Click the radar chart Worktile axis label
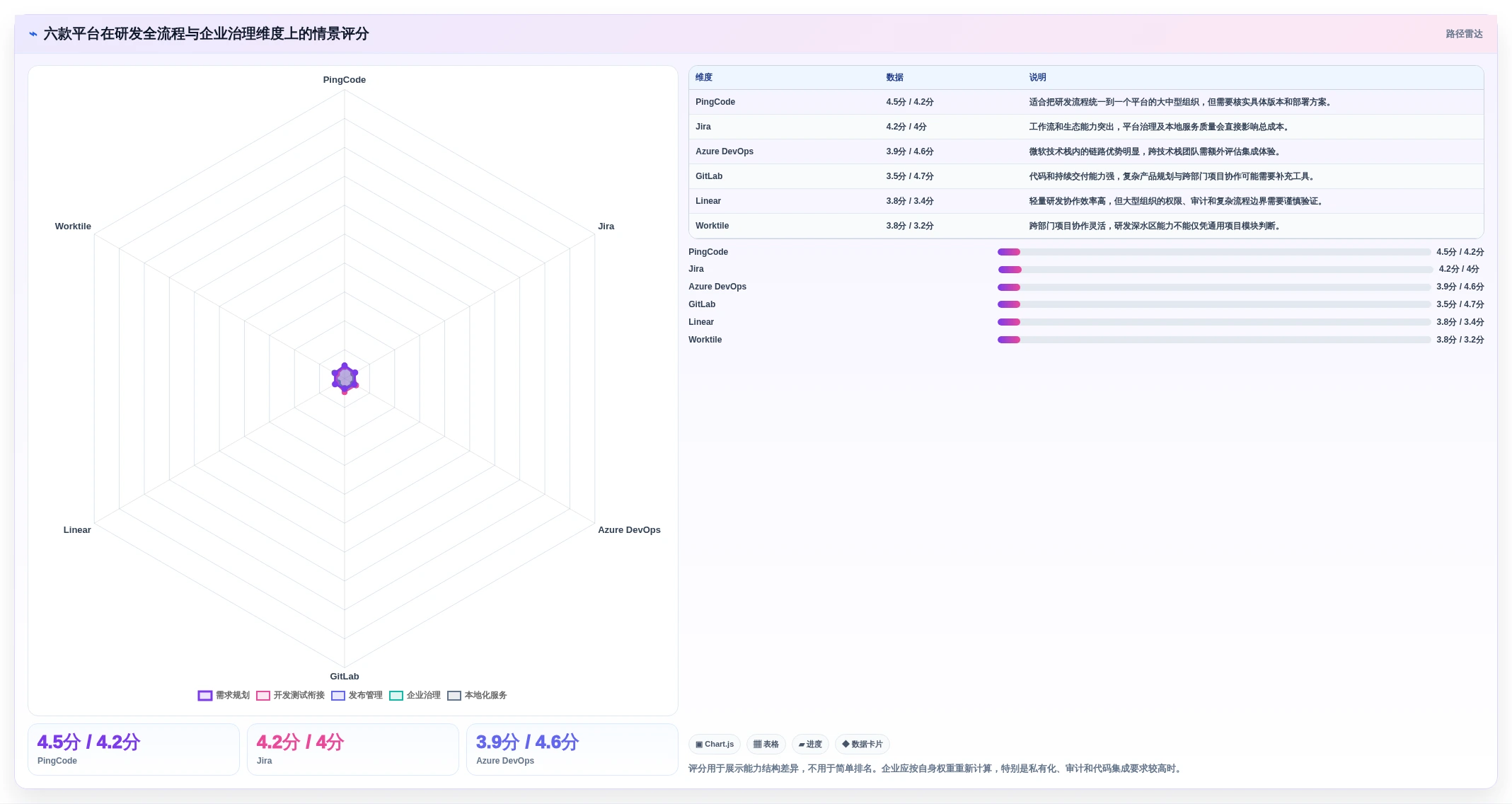 pyautogui.click(x=73, y=226)
